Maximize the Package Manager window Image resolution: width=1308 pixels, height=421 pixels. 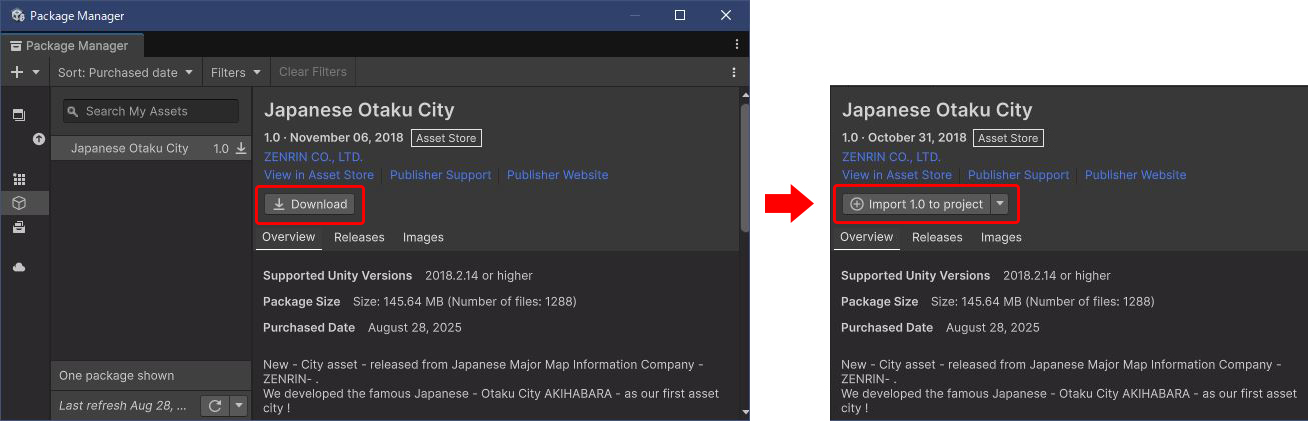[x=680, y=15]
